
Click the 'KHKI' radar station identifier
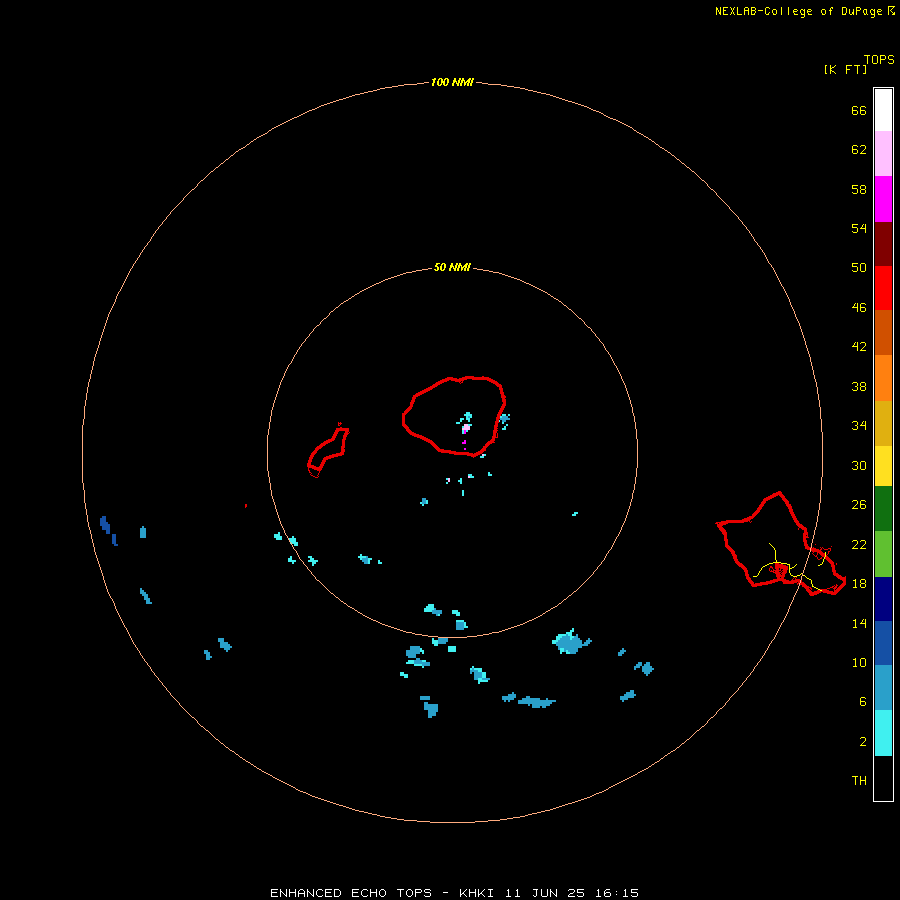click(476, 893)
